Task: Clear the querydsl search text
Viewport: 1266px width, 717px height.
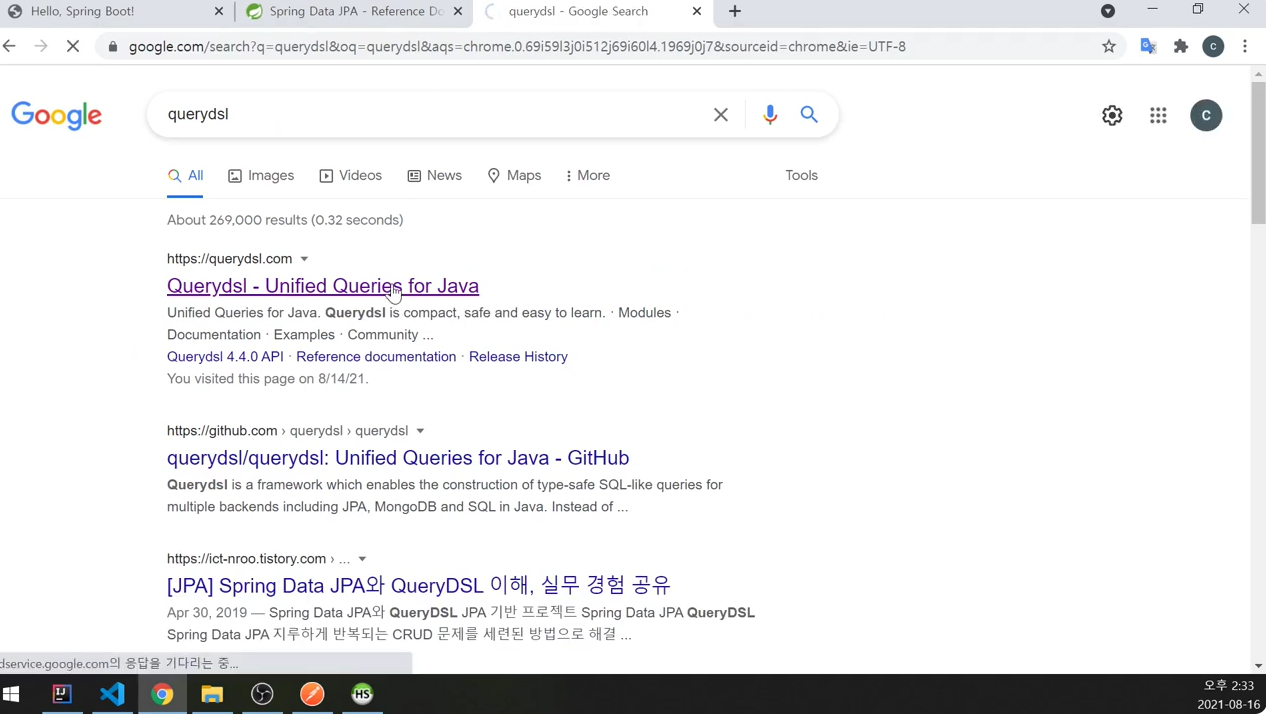Action: 721,115
